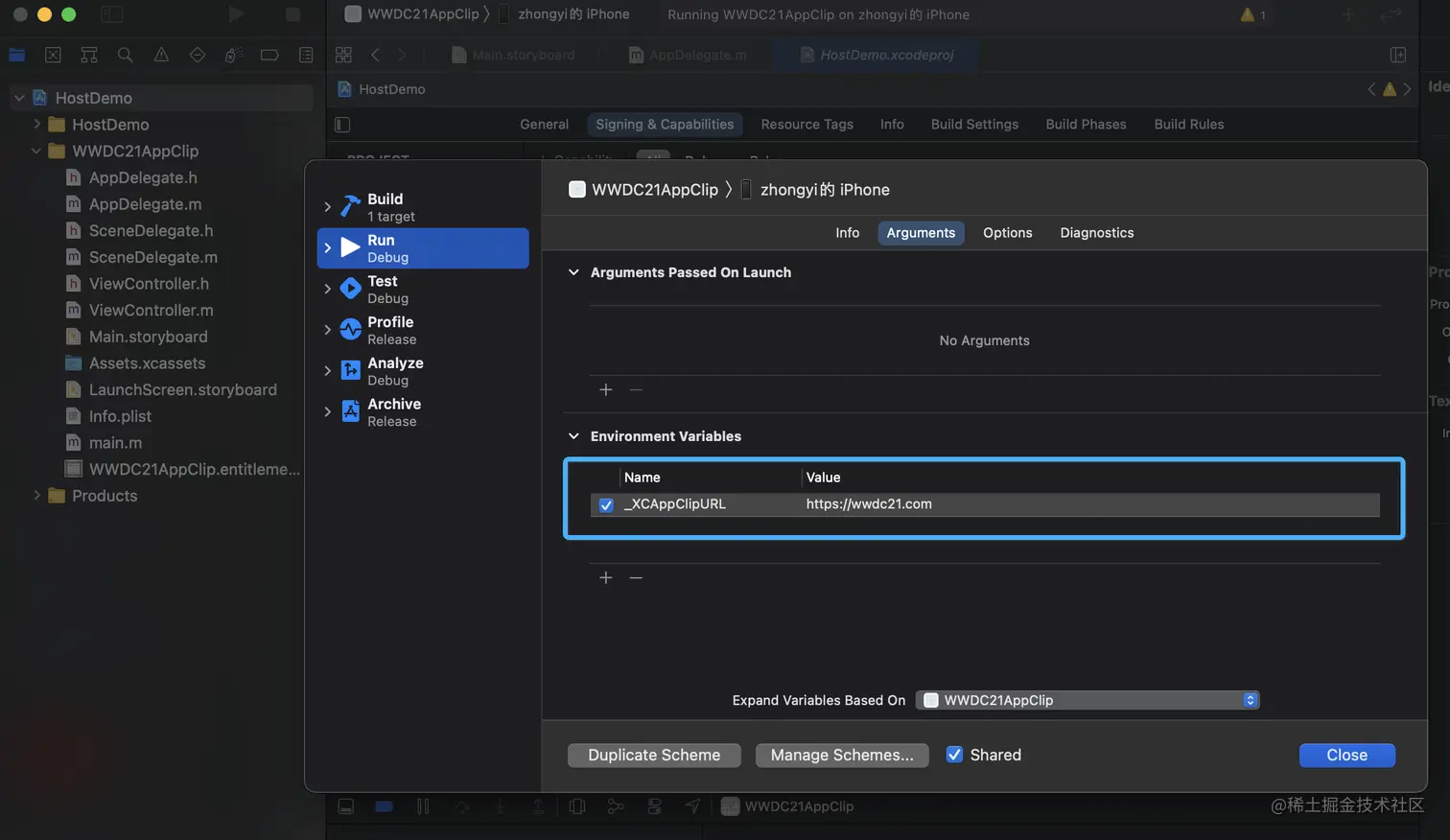Click the related items grid icon
Viewport: 1450px width, 840px height.
click(x=343, y=55)
